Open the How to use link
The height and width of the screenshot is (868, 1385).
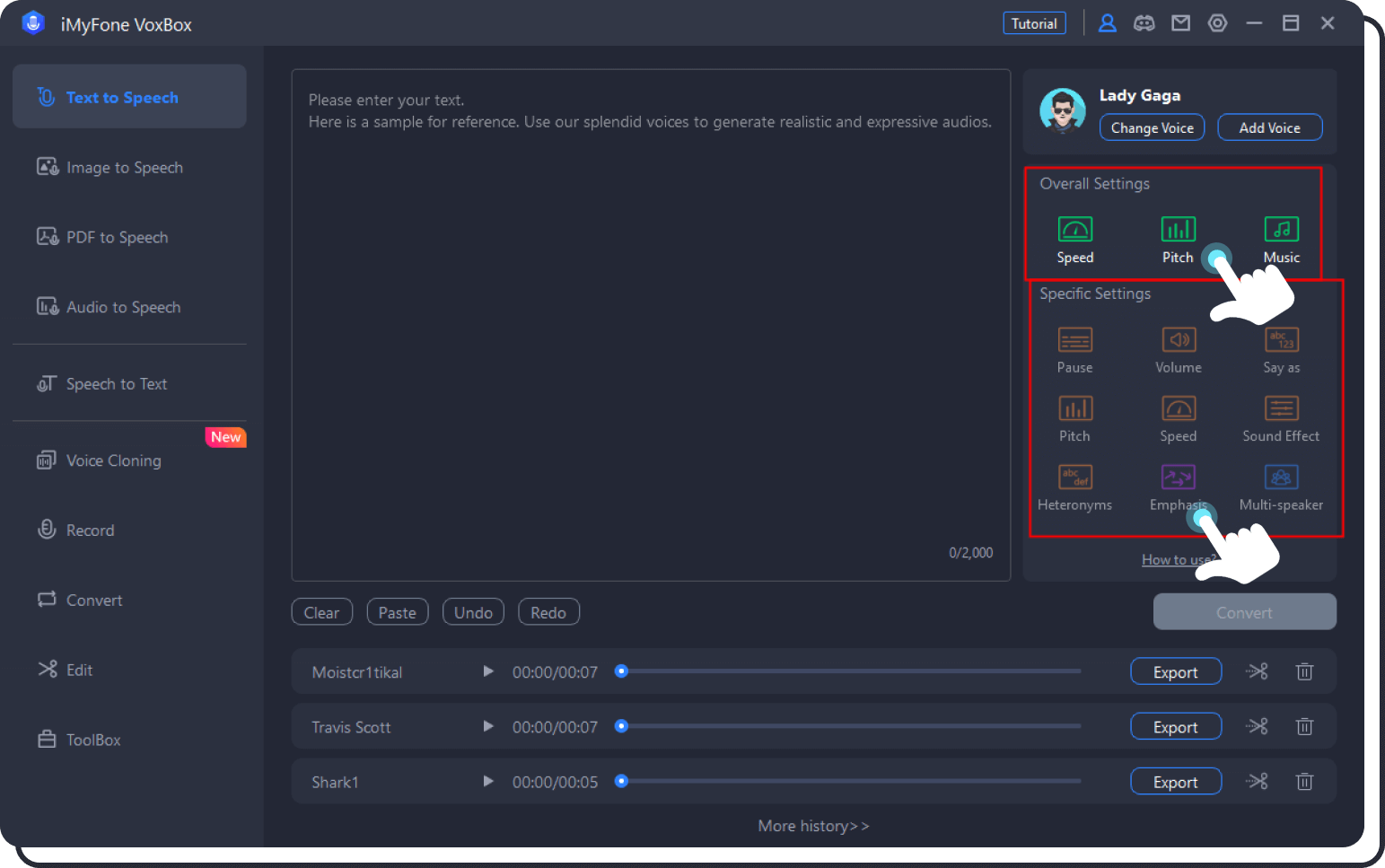pyautogui.click(x=1179, y=559)
